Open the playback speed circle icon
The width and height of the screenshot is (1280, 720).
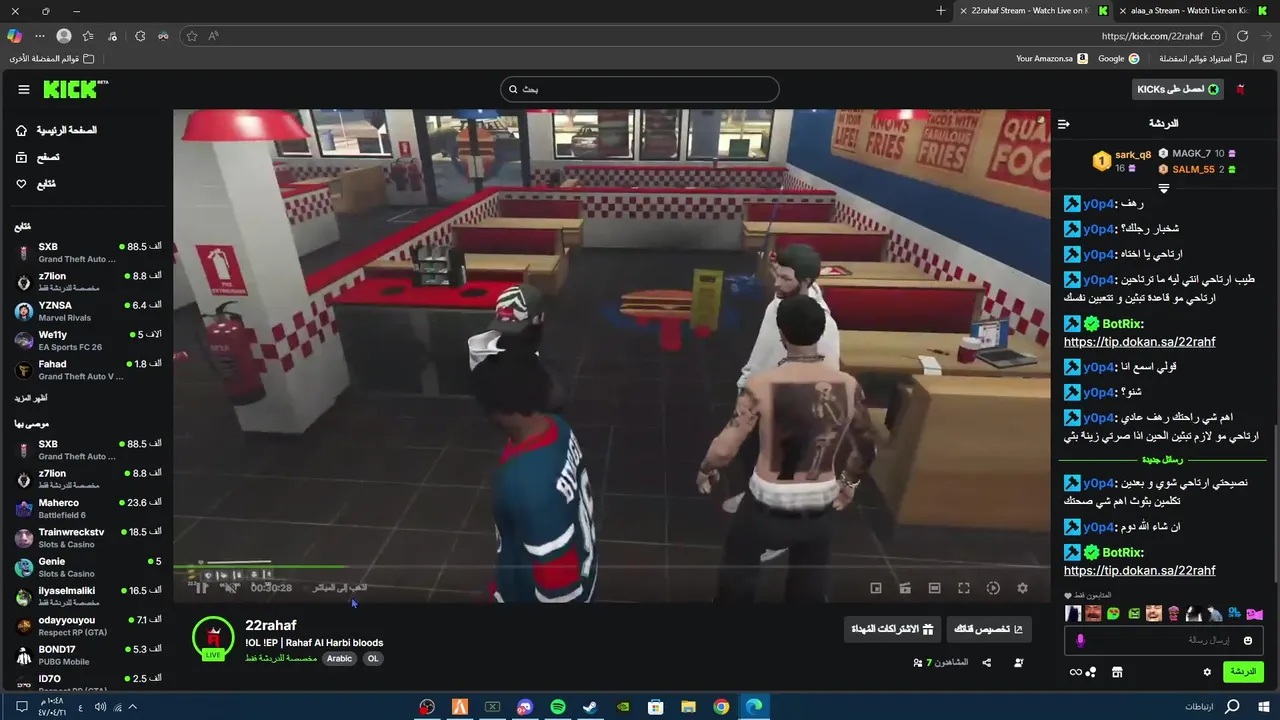[x=993, y=588]
